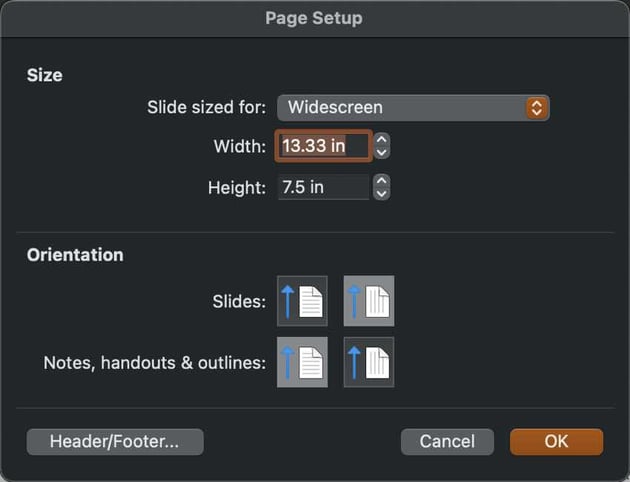This screenshot has height=482, width=630.
Task: Click the Page Setup title bar
Action: [x=314, y=18]
